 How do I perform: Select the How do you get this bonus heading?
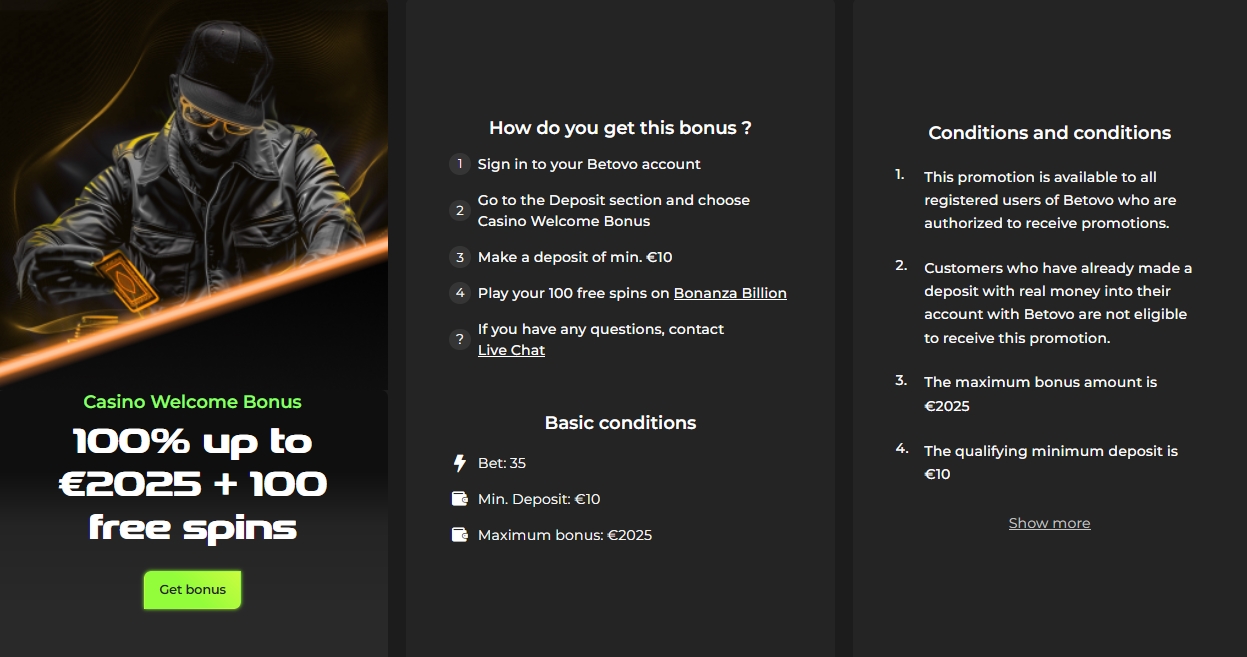point(620,128)
